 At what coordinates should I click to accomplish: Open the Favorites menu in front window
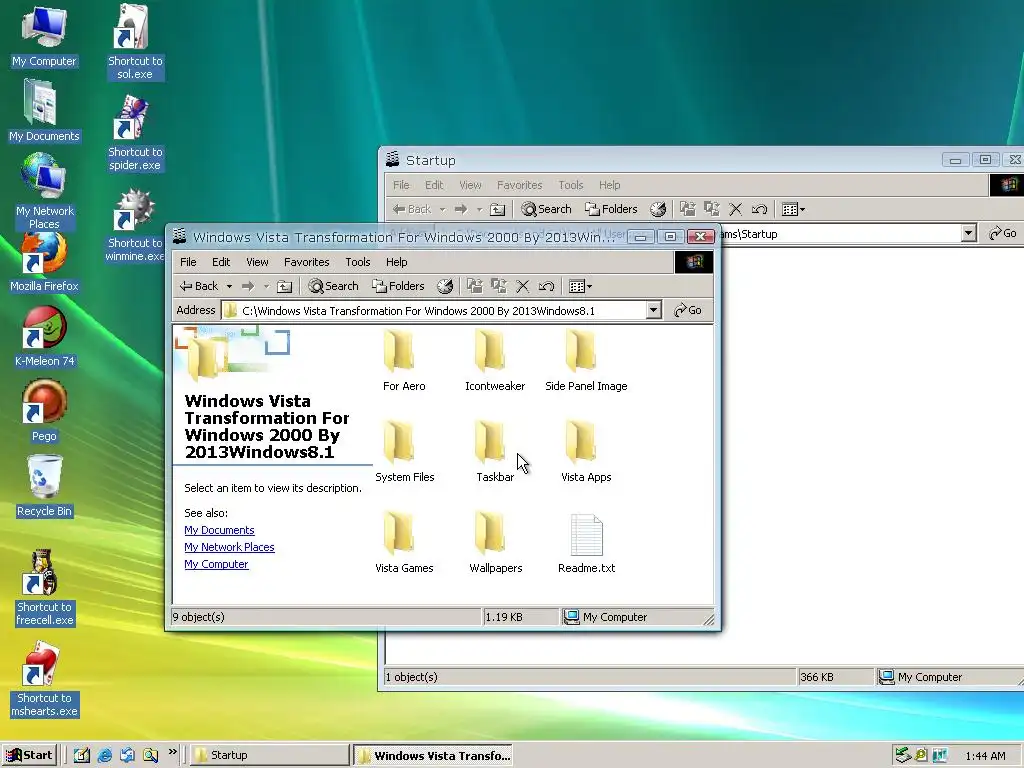coord(306,262)
